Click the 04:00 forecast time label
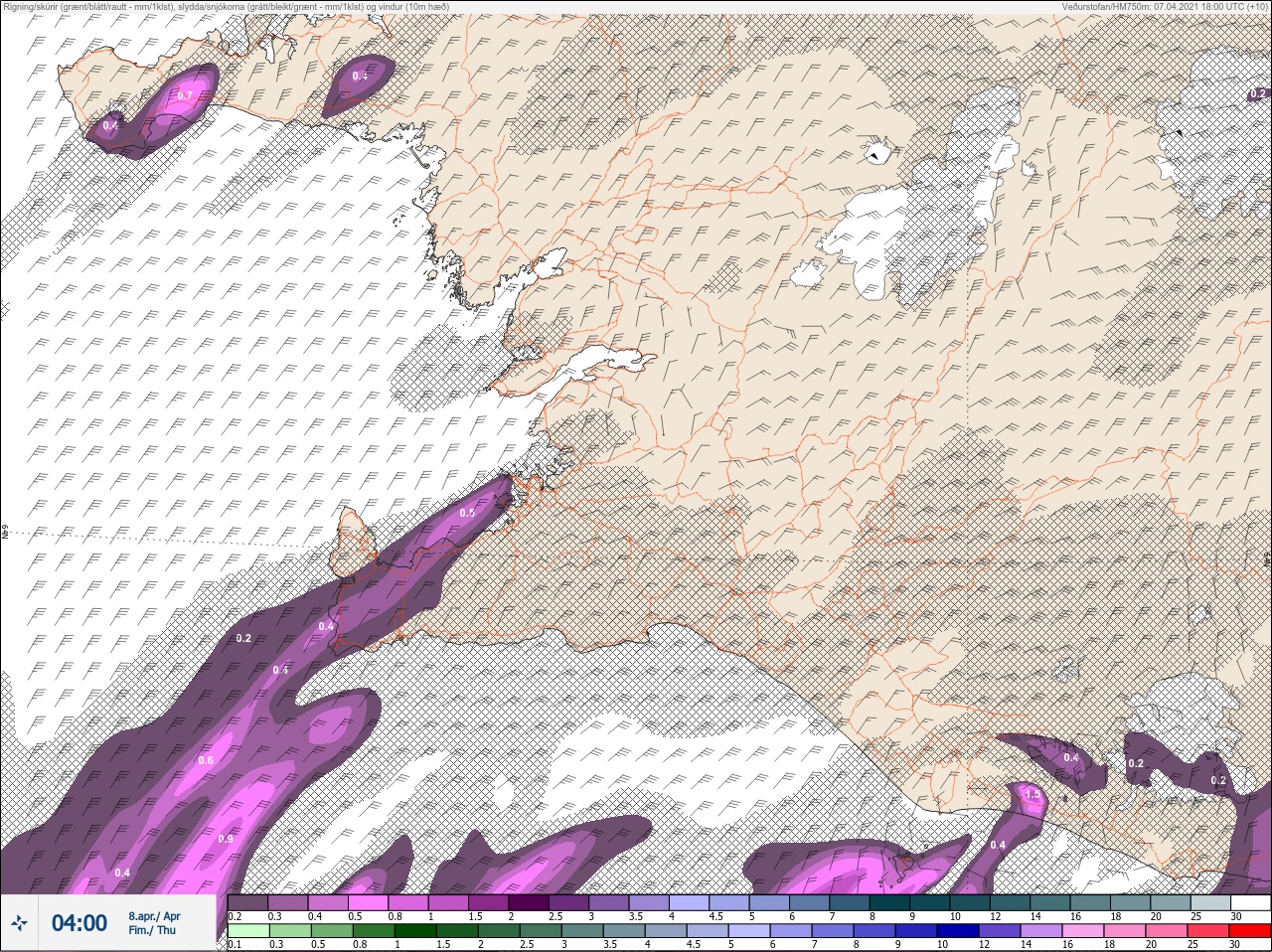This screenshot has height=952, width=1272. click(79, 923)
